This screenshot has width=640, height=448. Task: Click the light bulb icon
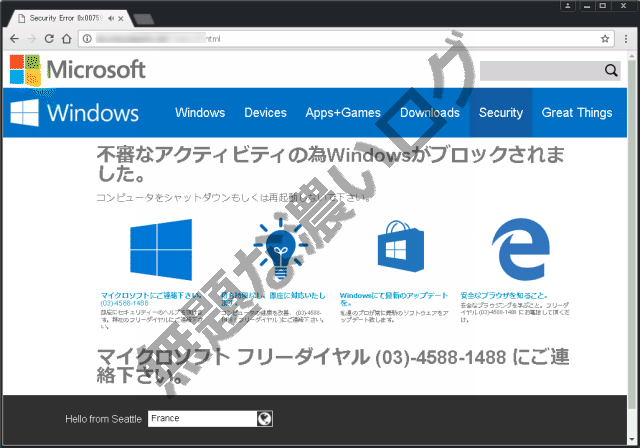280,249
